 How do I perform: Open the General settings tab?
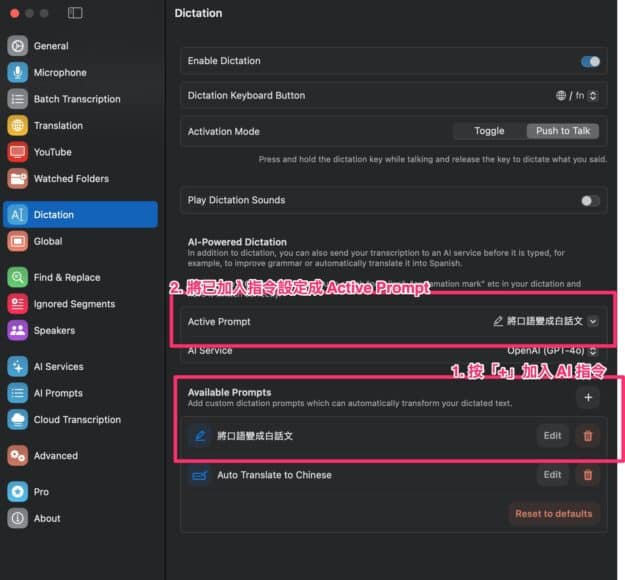click(x=51, y=46)
